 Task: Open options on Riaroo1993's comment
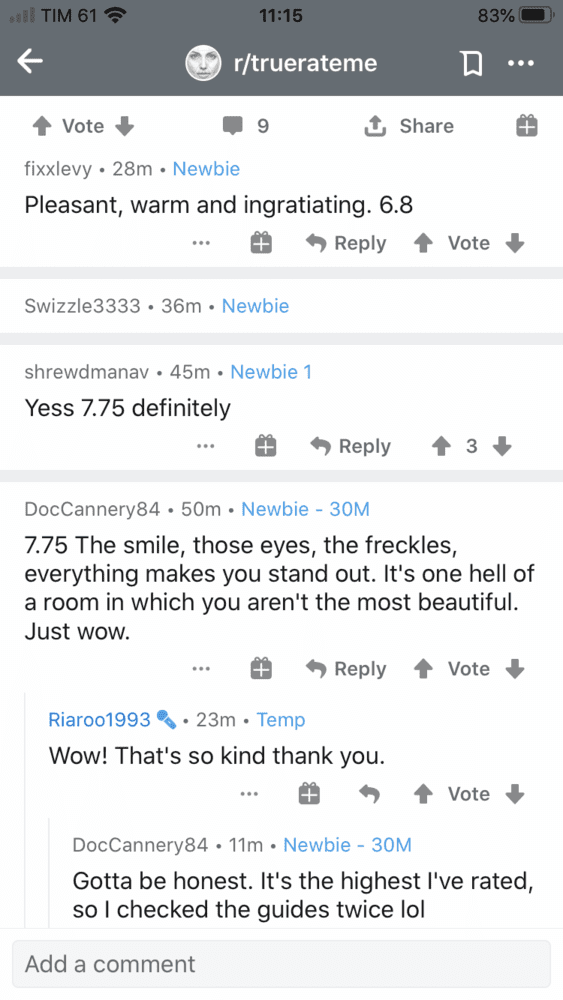click(x=249, y=794)
